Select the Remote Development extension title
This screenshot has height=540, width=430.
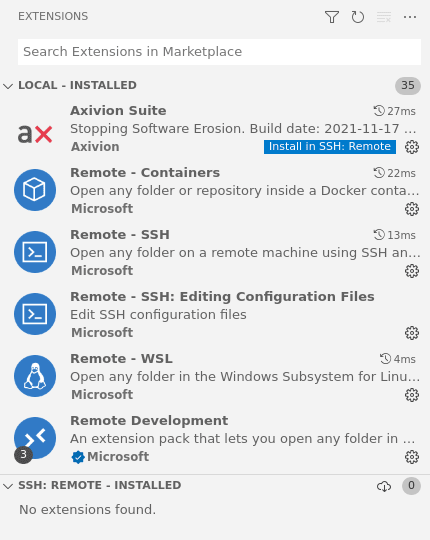[149, 420]
